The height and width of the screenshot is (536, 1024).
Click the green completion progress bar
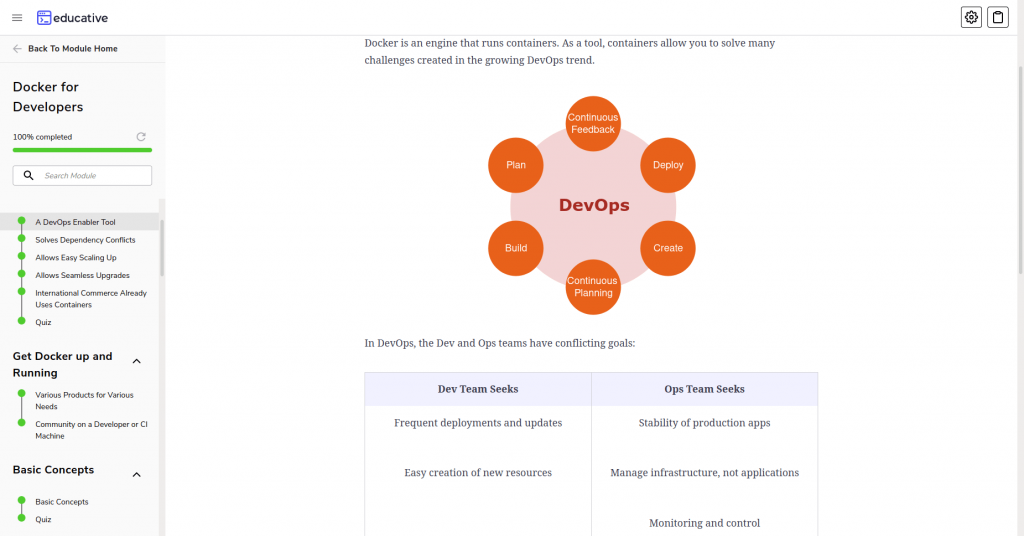pos(82,150)
